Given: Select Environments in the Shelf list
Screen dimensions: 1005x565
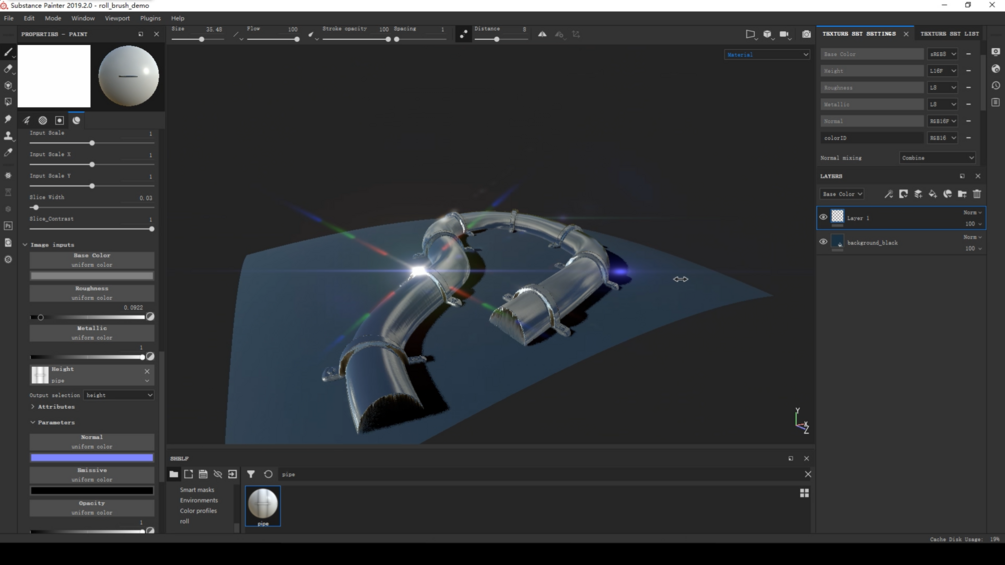Looking at the screenshot, I should click(x=199, y=500).
